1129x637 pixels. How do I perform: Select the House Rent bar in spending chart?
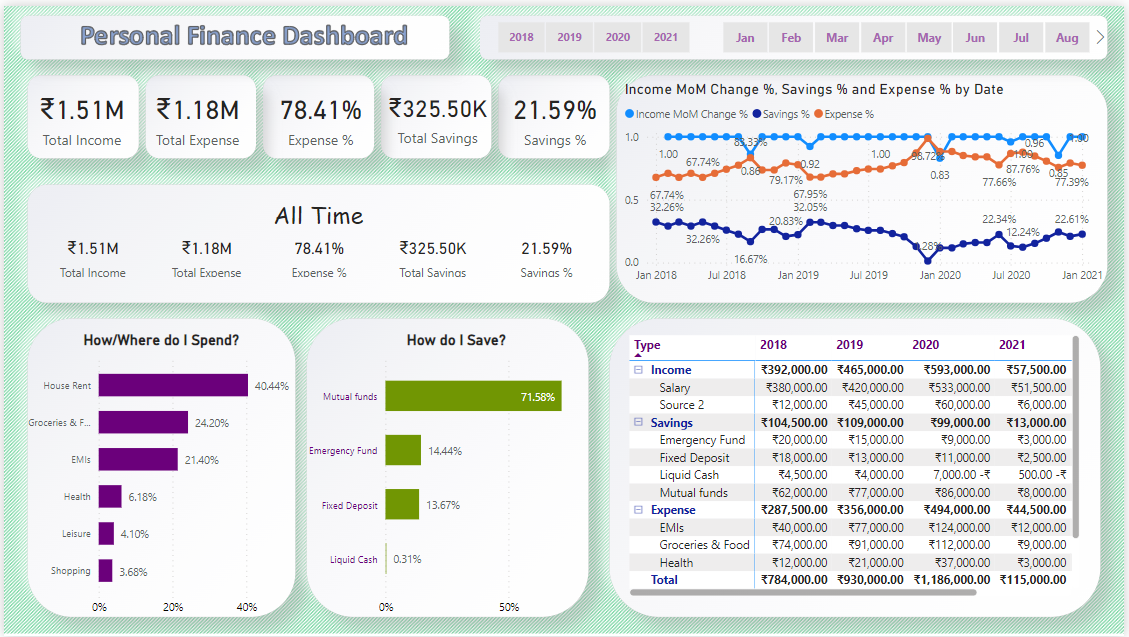[x=175, y=385]
